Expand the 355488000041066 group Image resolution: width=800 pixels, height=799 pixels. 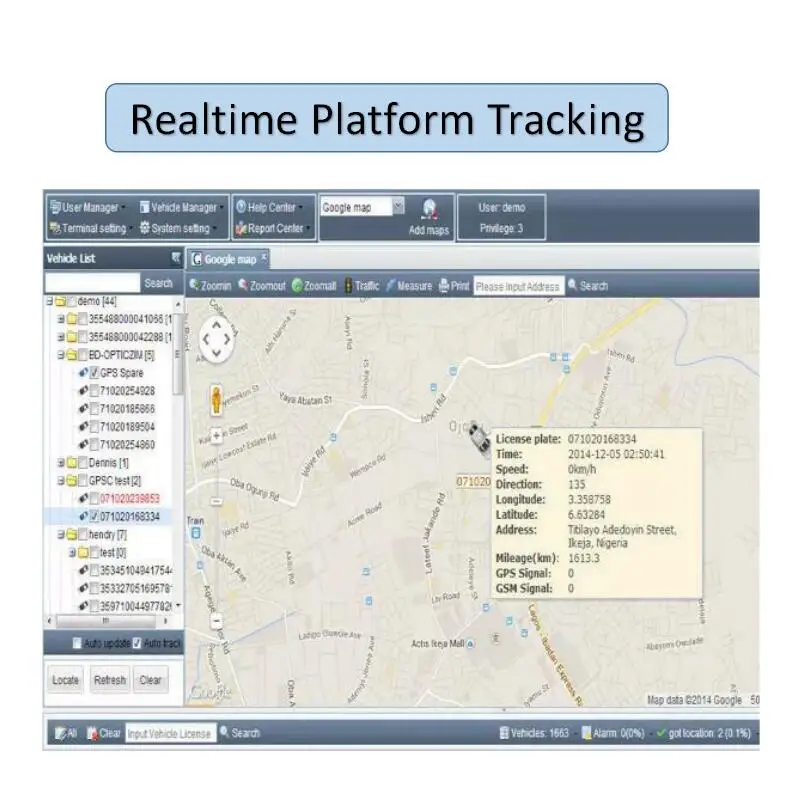pos(61,319)
